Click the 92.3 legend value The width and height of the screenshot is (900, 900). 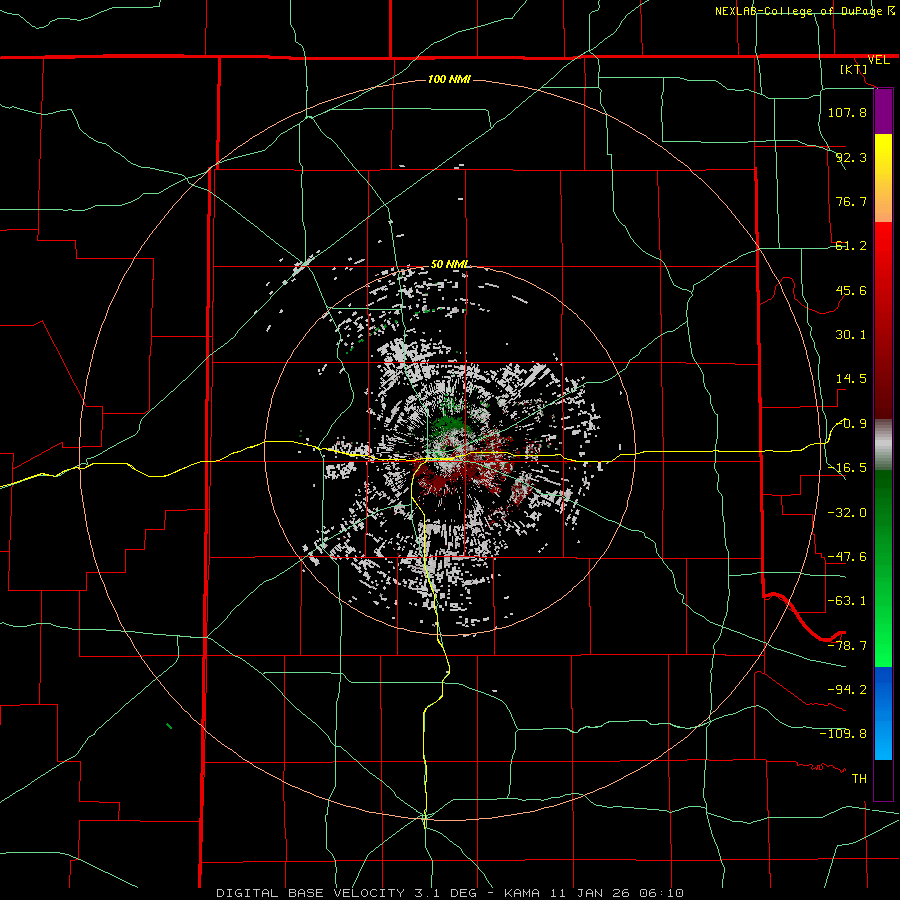(x=851, y=157)
